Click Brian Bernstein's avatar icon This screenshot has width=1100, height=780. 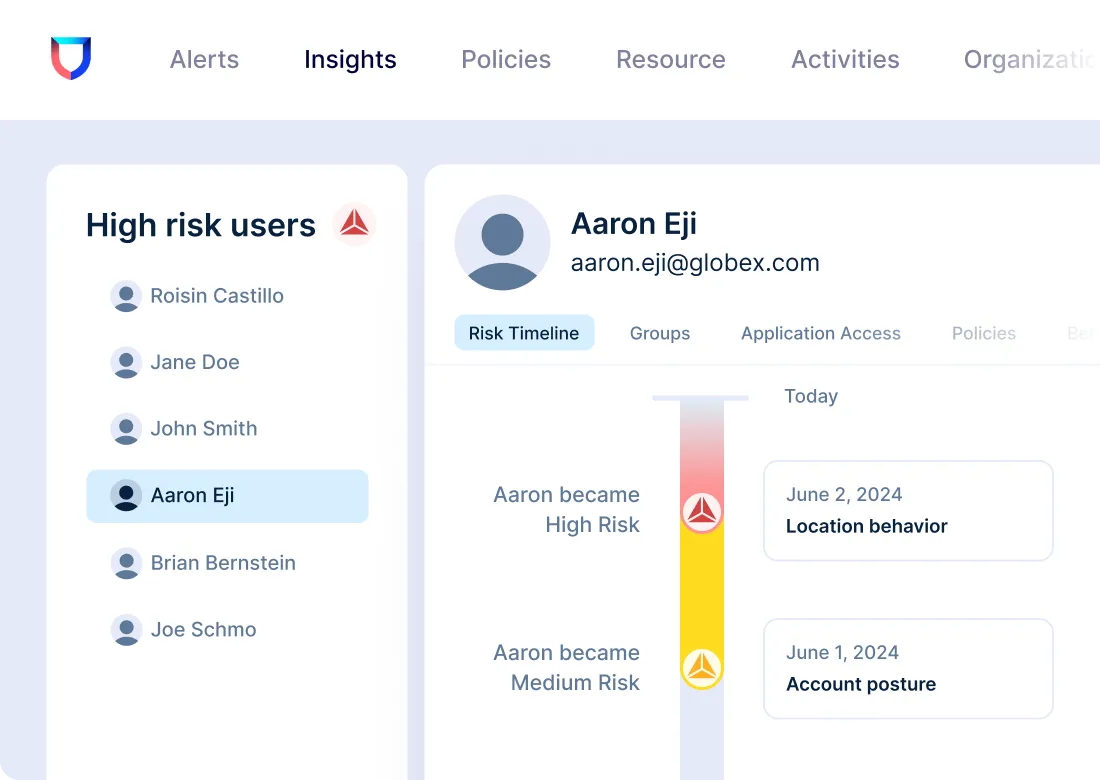point(126,563)
